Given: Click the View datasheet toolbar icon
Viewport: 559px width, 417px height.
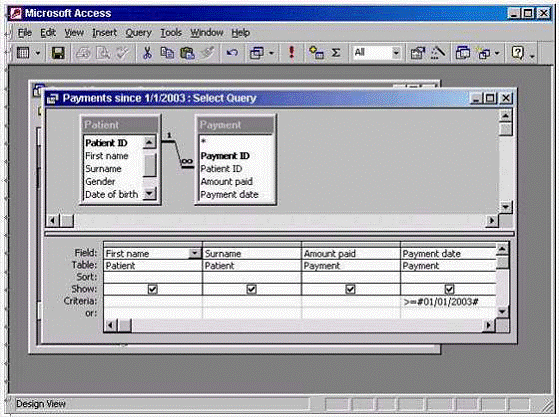Looking at the screenshot, I should pyautogui.click(x=23, y=53).
